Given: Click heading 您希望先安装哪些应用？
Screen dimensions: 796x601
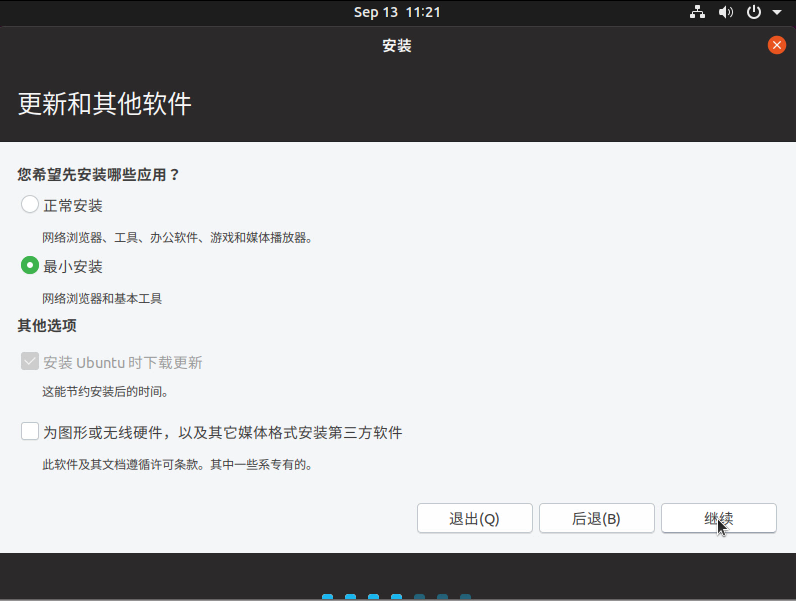Looking at the screenshot, I should [99, 175].
